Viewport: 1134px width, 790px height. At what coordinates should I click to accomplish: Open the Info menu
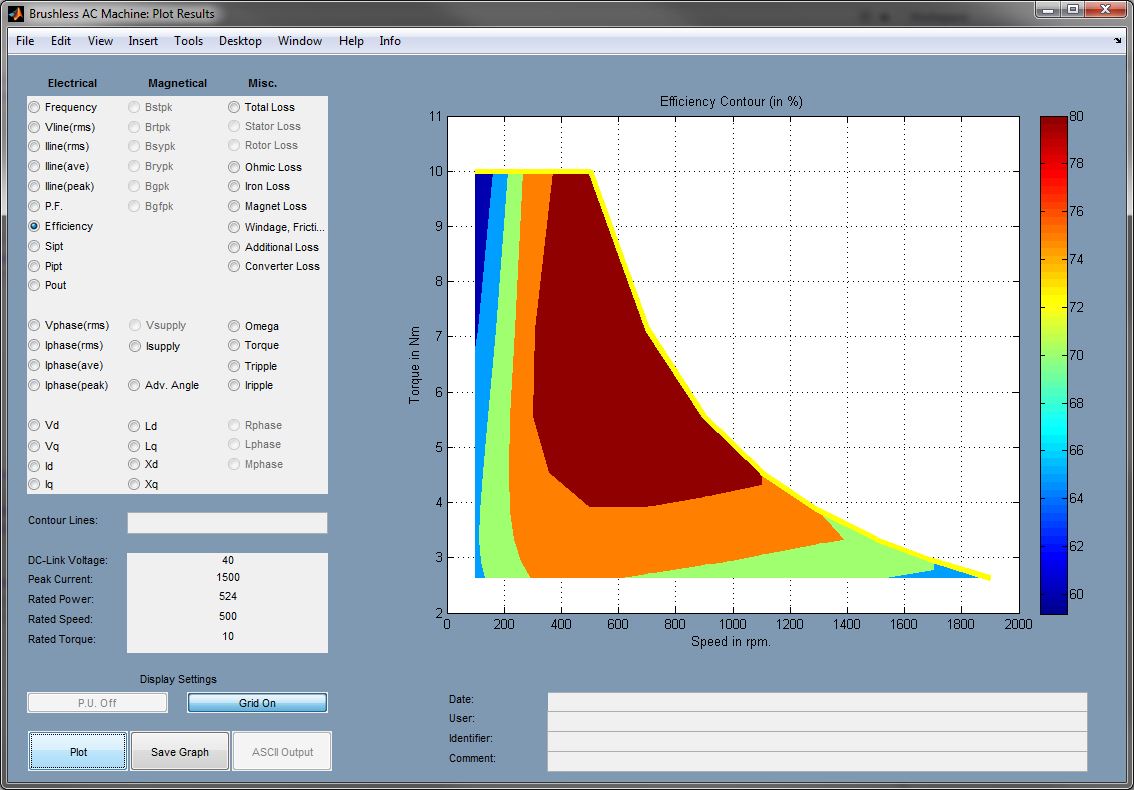click(390, 41)
